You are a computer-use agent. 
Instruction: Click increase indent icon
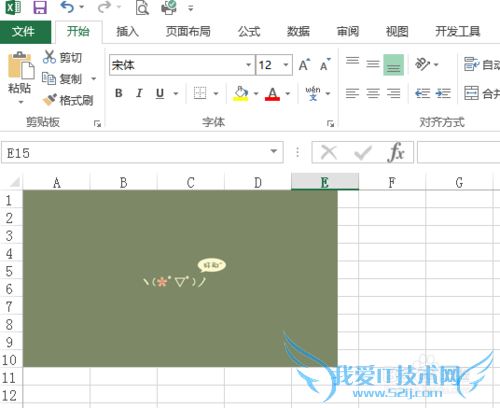[443, 93]
